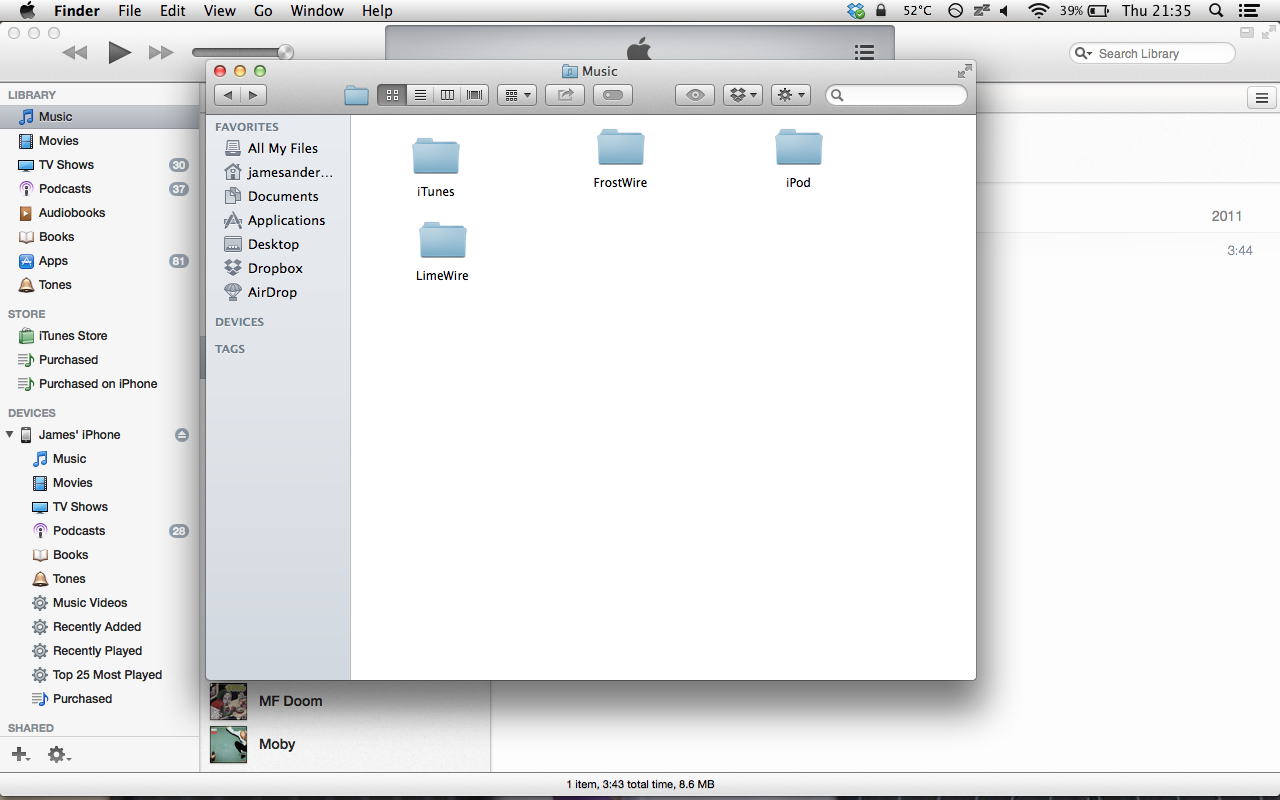The image size is (1280, 800).
Task: Select Audiobooks in iTunes Library
Action: (100, 213)
